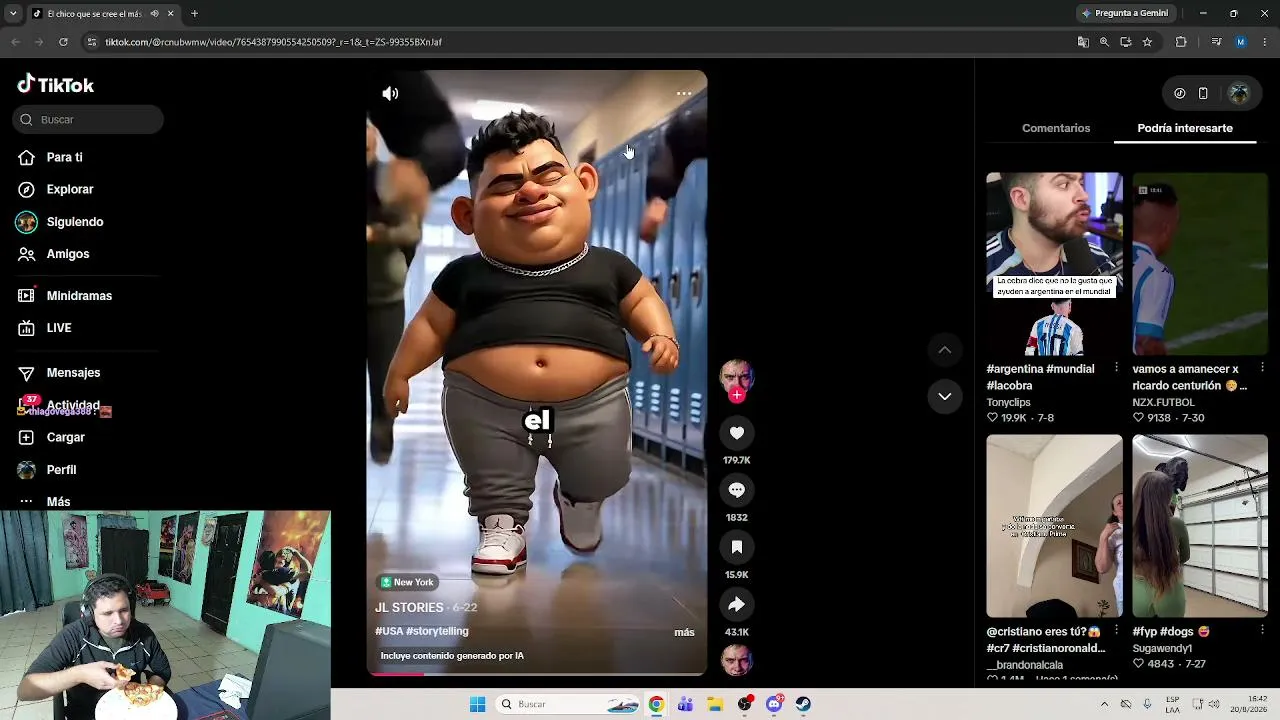
Task: Open site information icon in the address bar
Action: click(x=92, y=42)
